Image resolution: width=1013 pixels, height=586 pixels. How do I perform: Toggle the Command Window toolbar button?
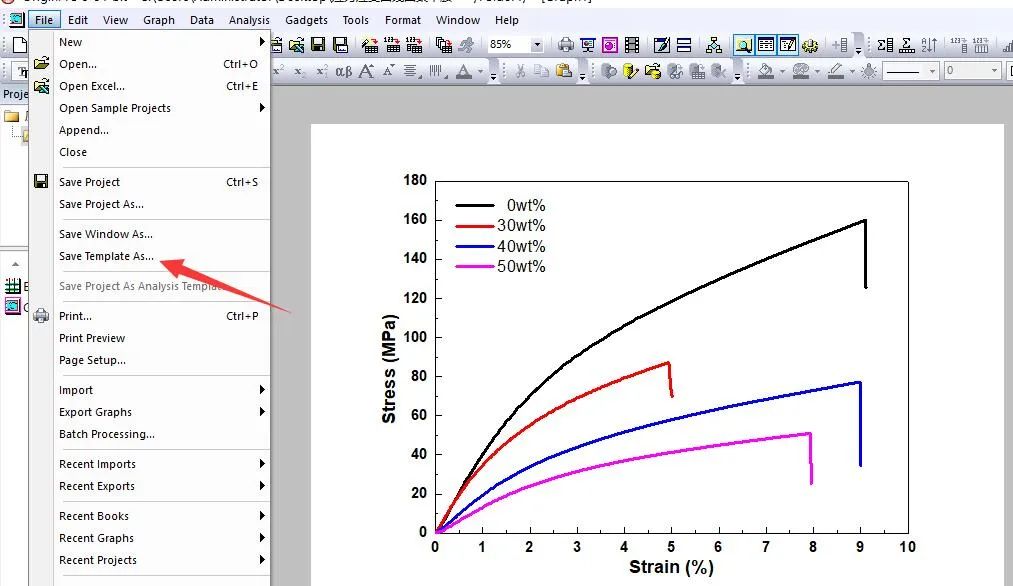point(788,45)
